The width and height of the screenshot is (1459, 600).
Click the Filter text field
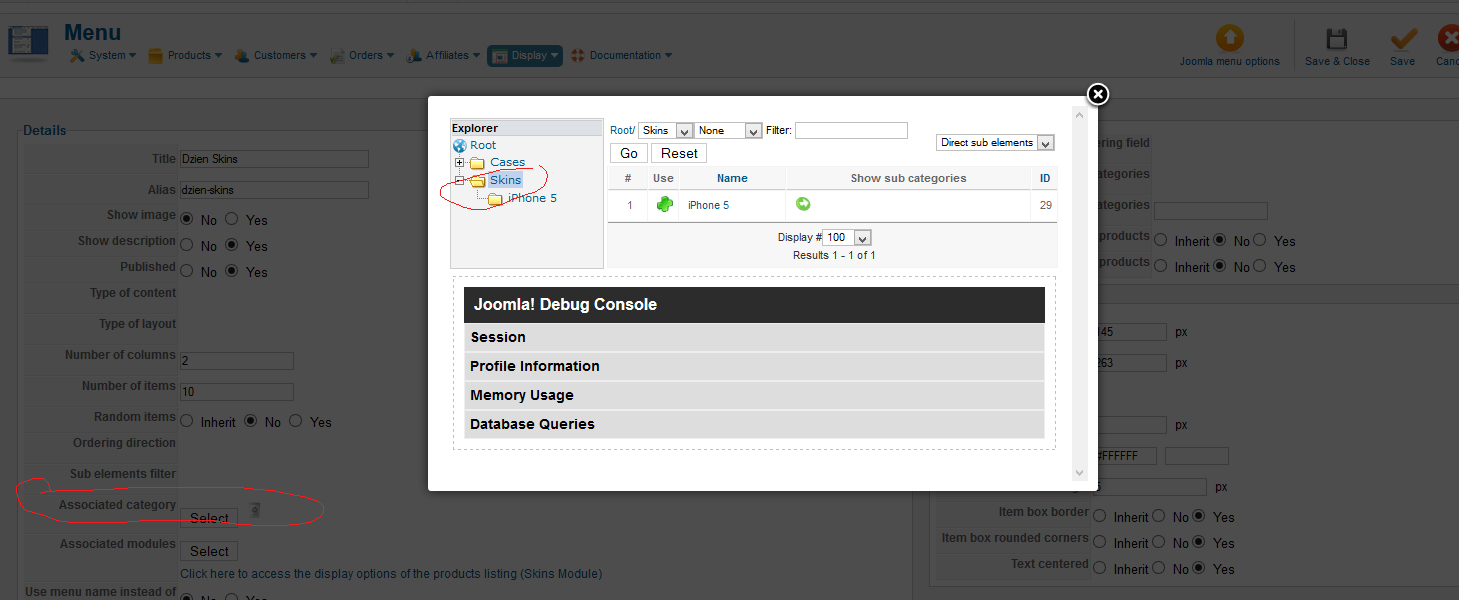[x=851, y=130]
